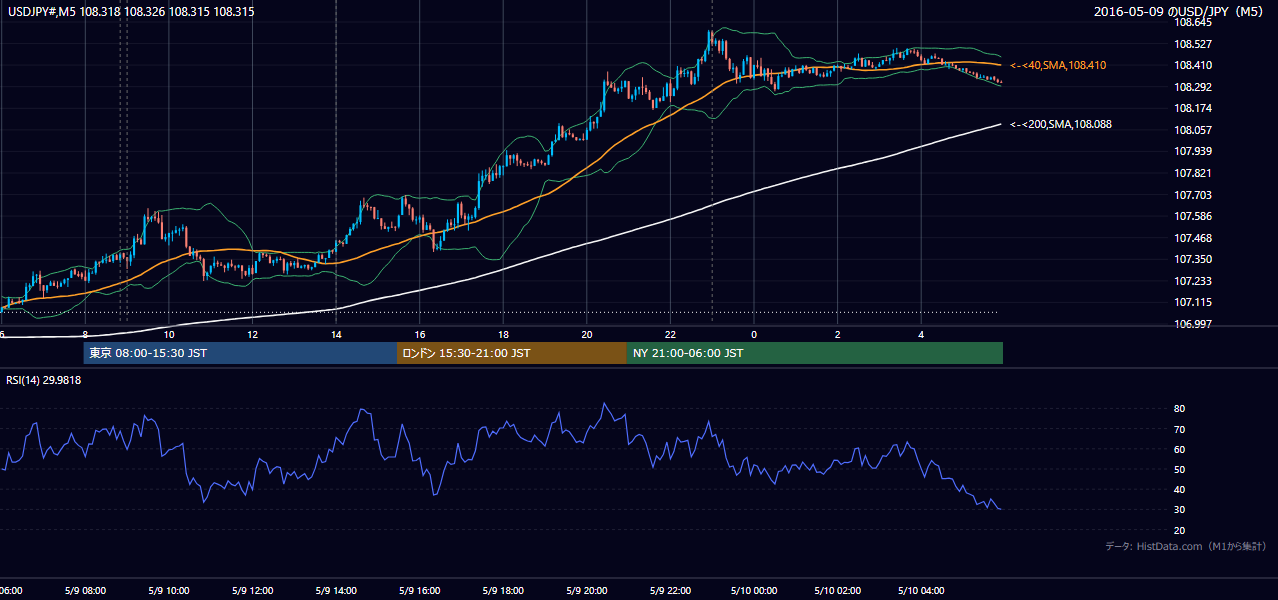The image size is (1278, 600).
Task: Click hour label 22 under the price chart
Action: coord(670,334)
